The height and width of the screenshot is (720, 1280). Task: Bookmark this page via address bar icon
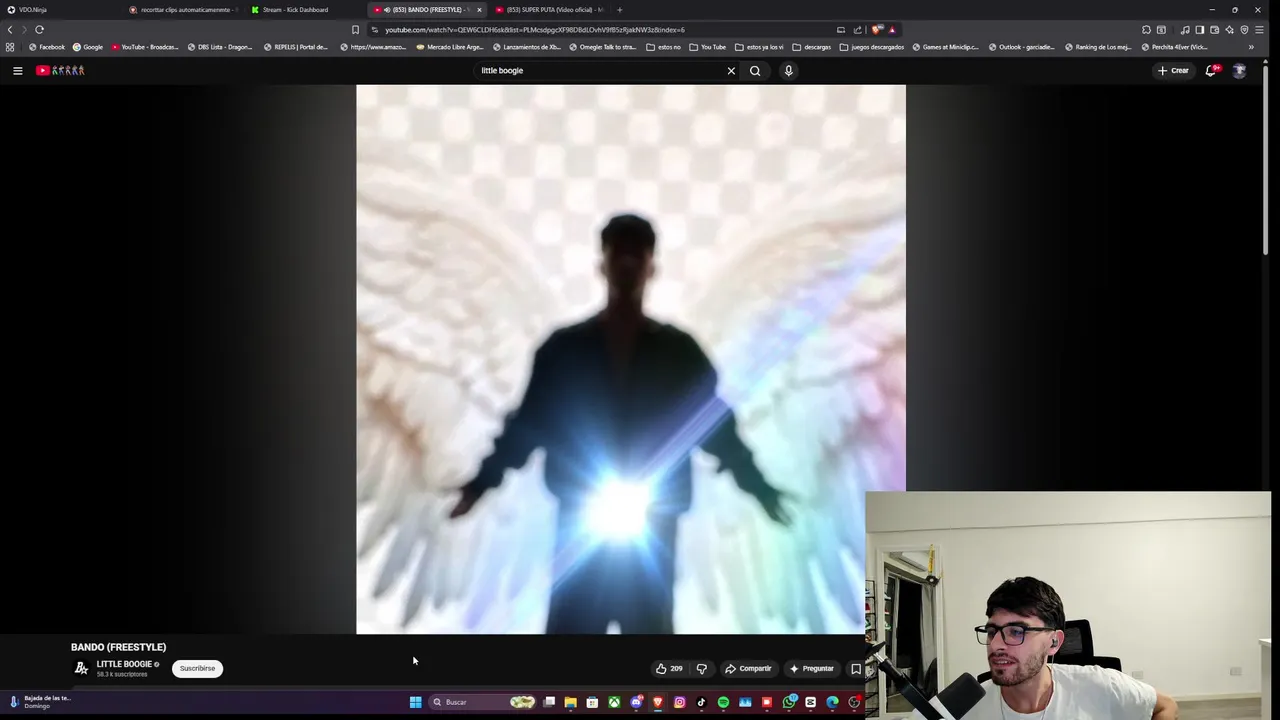pos(355,29)
